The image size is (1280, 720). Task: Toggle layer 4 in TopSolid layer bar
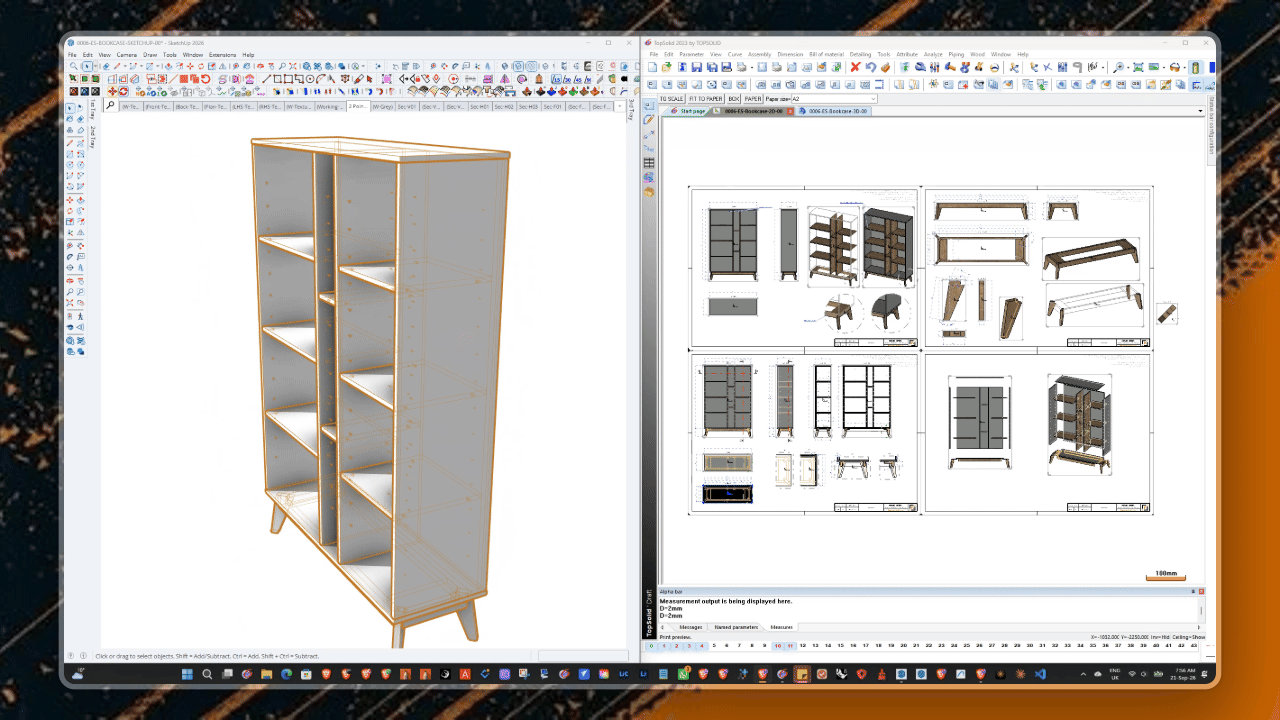[x=702, y=645]
